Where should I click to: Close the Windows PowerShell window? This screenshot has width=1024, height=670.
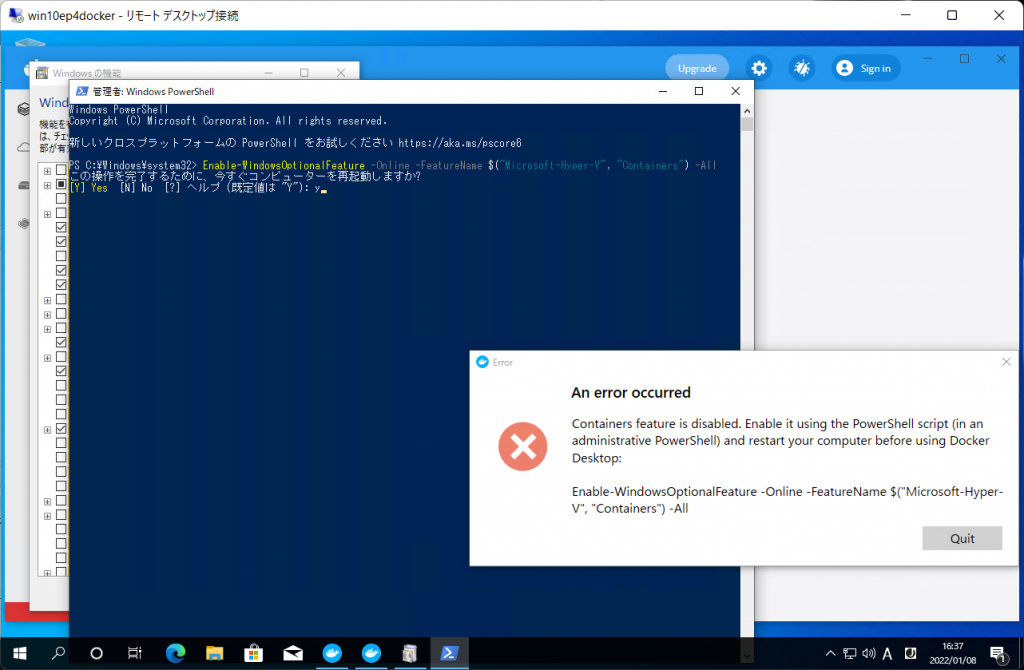(735, 91)
